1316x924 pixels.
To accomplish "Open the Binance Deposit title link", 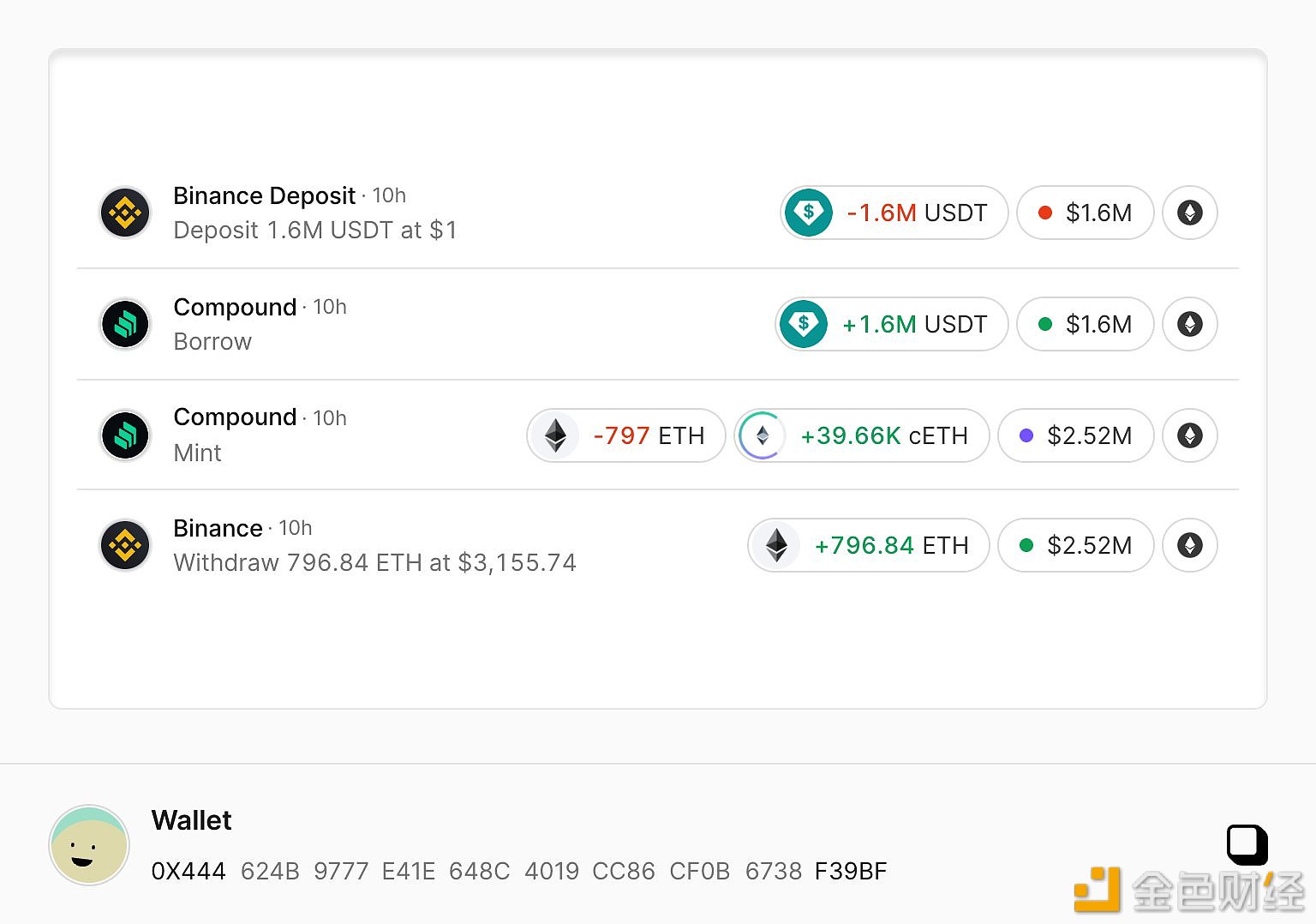I will coord(264,195).
